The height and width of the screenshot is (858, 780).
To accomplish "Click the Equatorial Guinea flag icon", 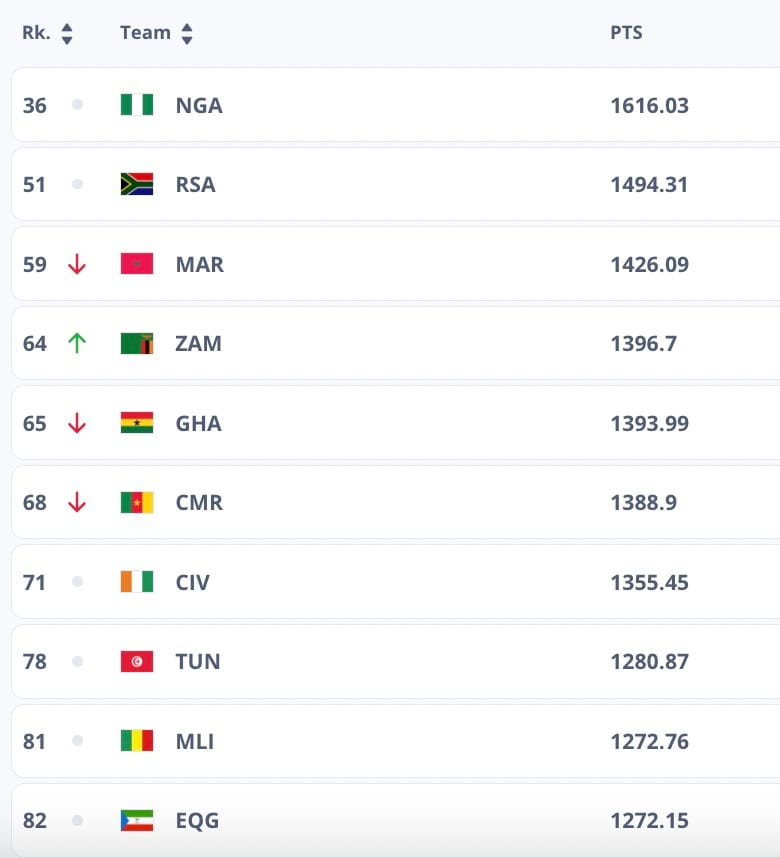I will (x=137, y=820).
